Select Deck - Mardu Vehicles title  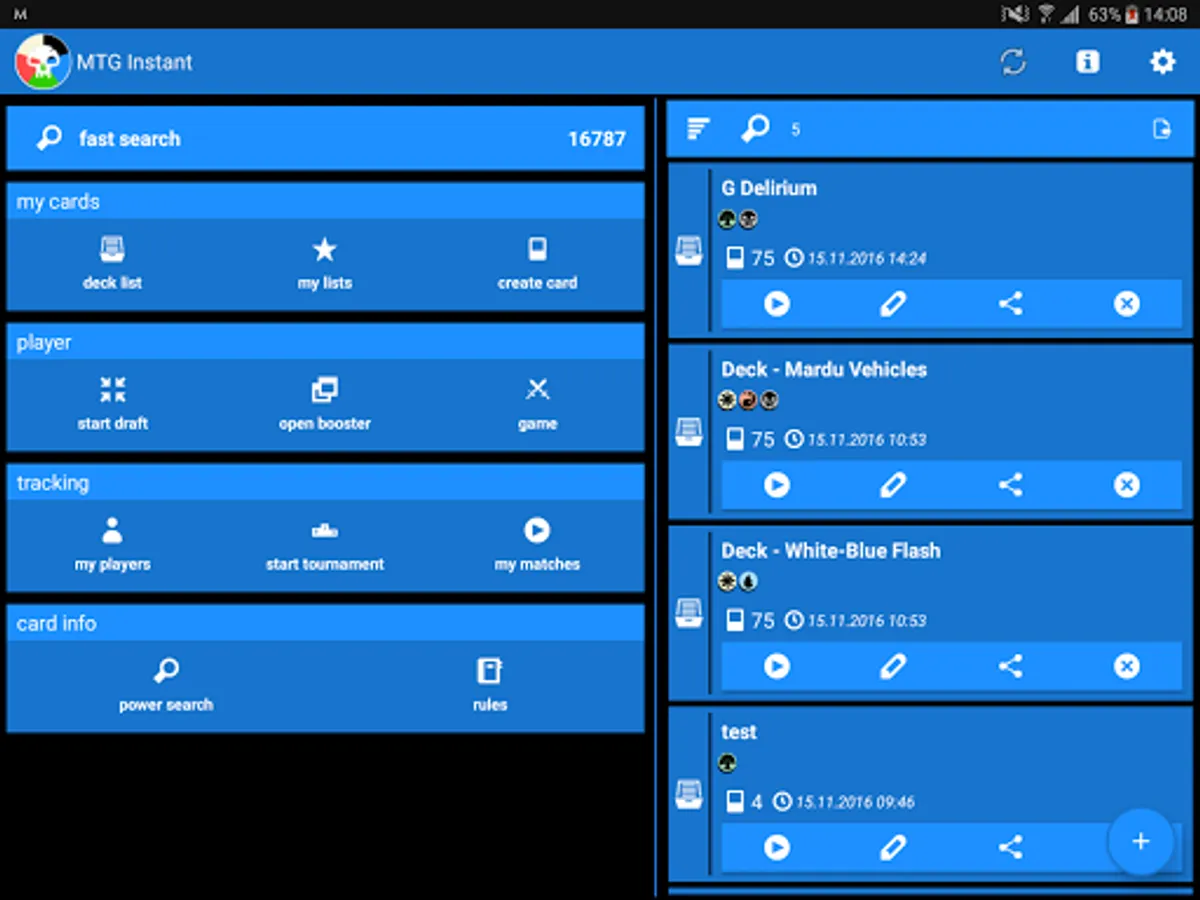[x=824, y=370]
